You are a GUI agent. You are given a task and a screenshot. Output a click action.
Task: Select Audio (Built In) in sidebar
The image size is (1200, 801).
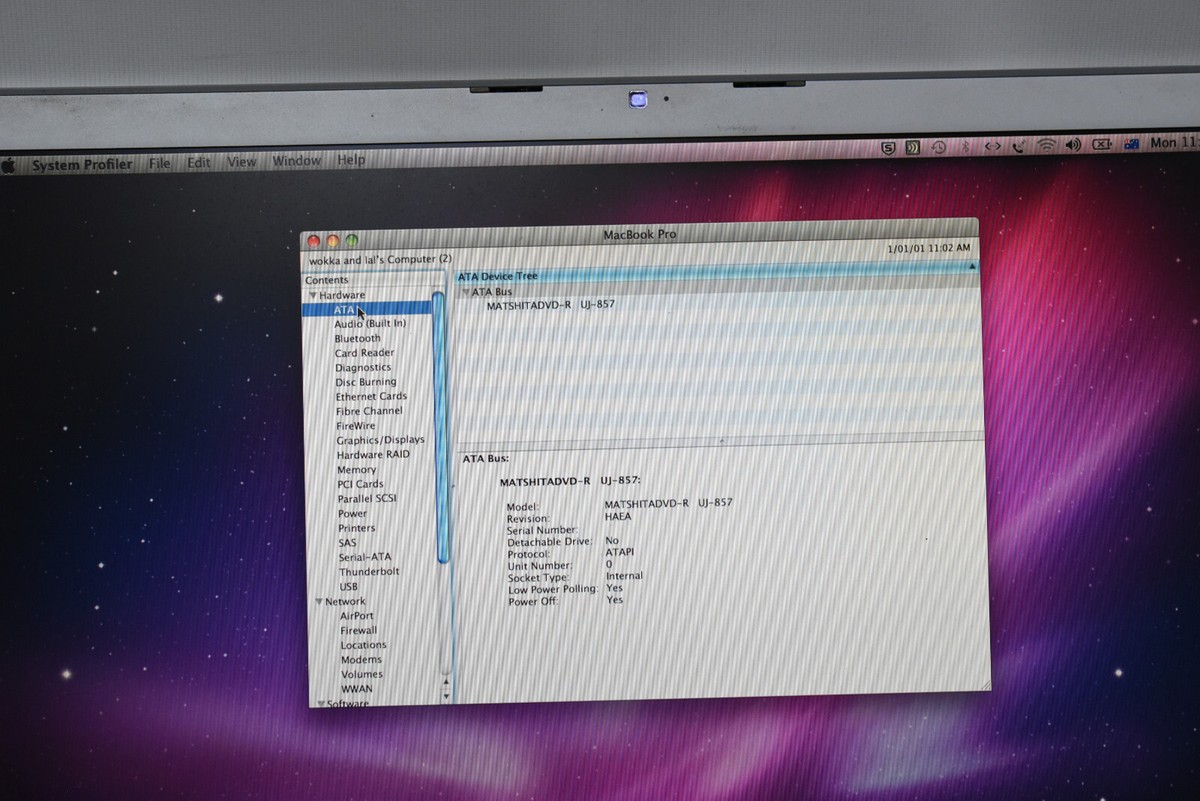[370, 324]
